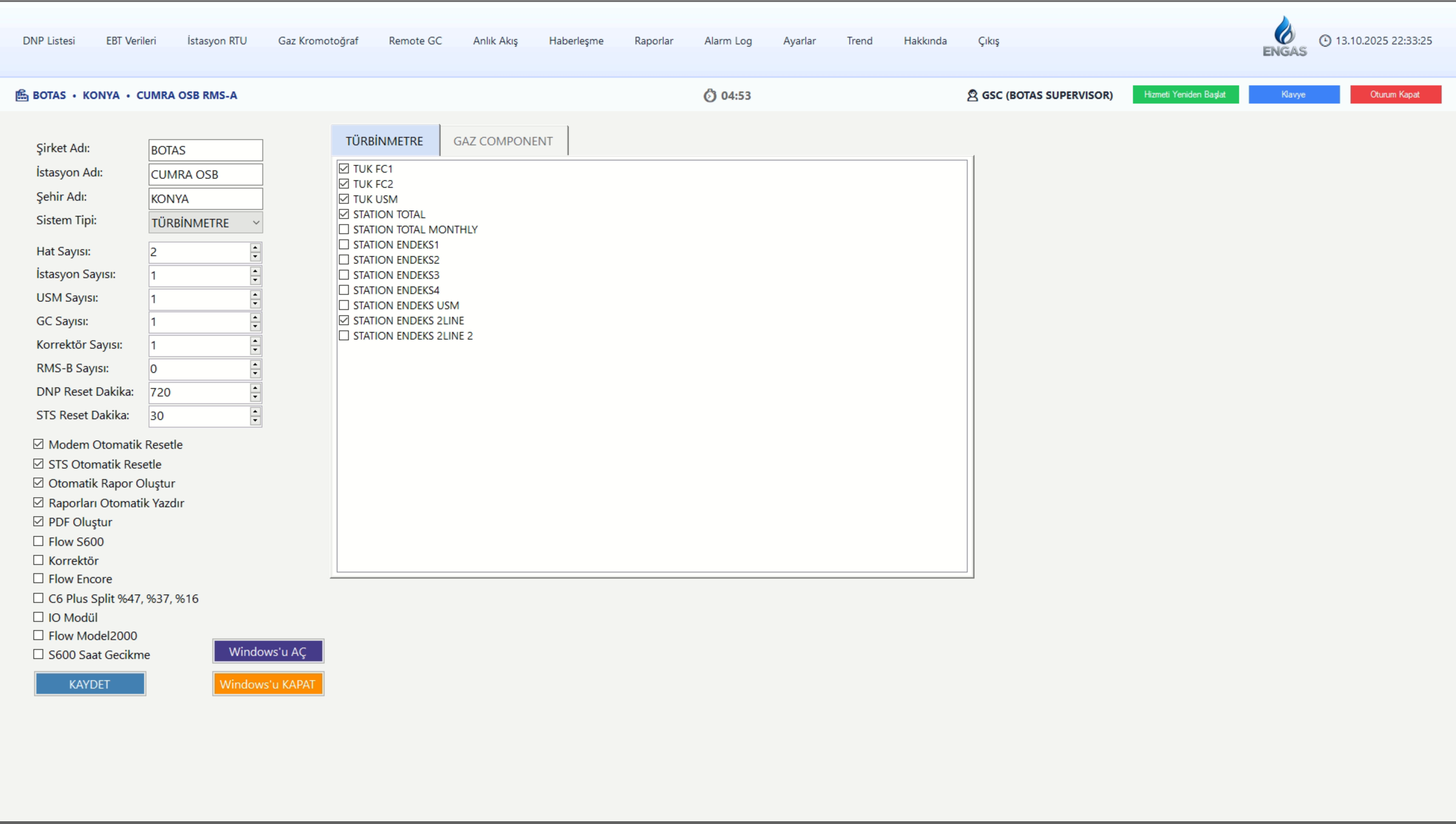Decrease DNP Reset Dakika with the down arrow
The height and width of the screenshot is (824, 1456).
point(256,397)
